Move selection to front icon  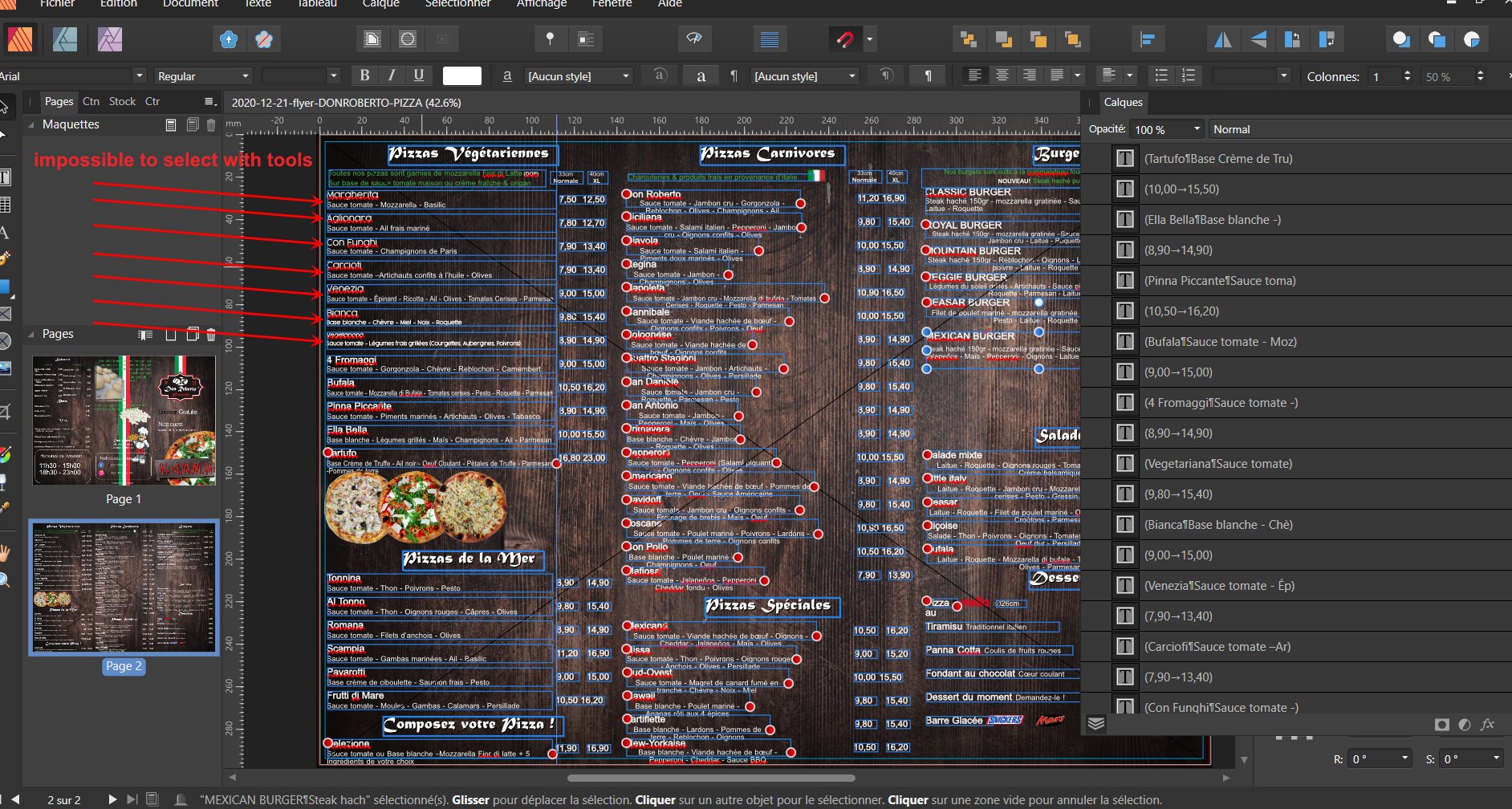point(1072,39)
